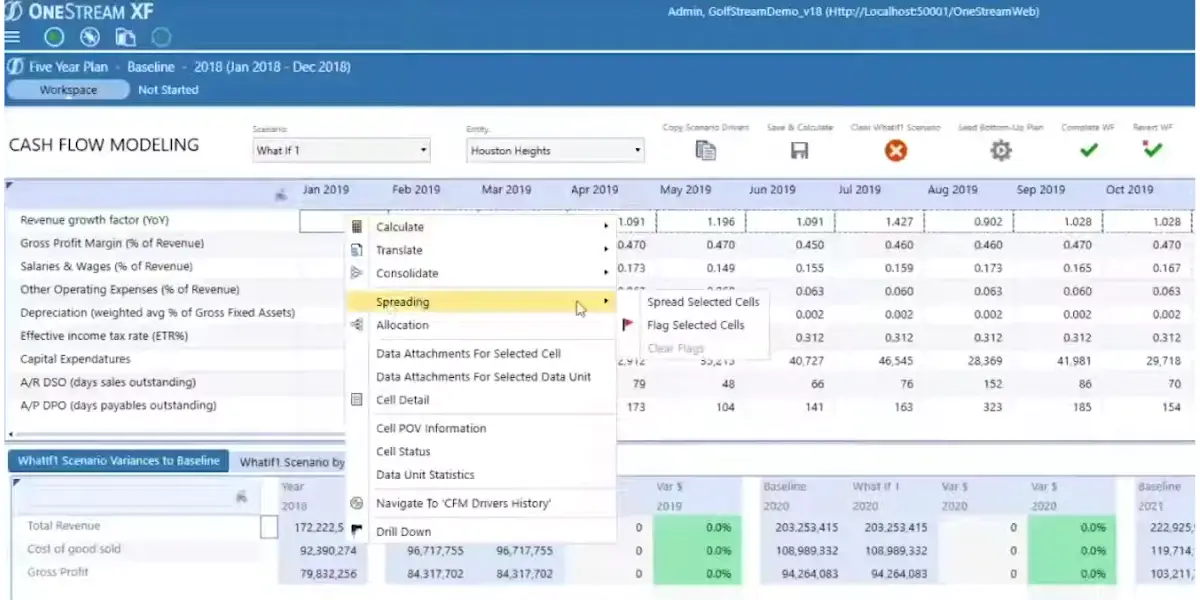Select Flag Selected Cells from submenu
Viewport: 1200px width, 600px height.
tap(695, 325)
